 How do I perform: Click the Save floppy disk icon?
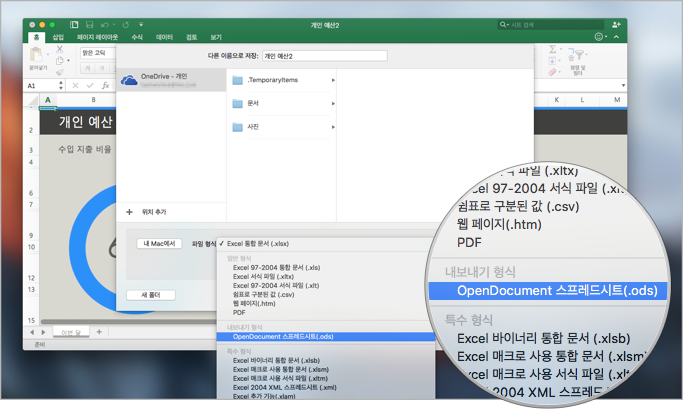click(89, 25)
